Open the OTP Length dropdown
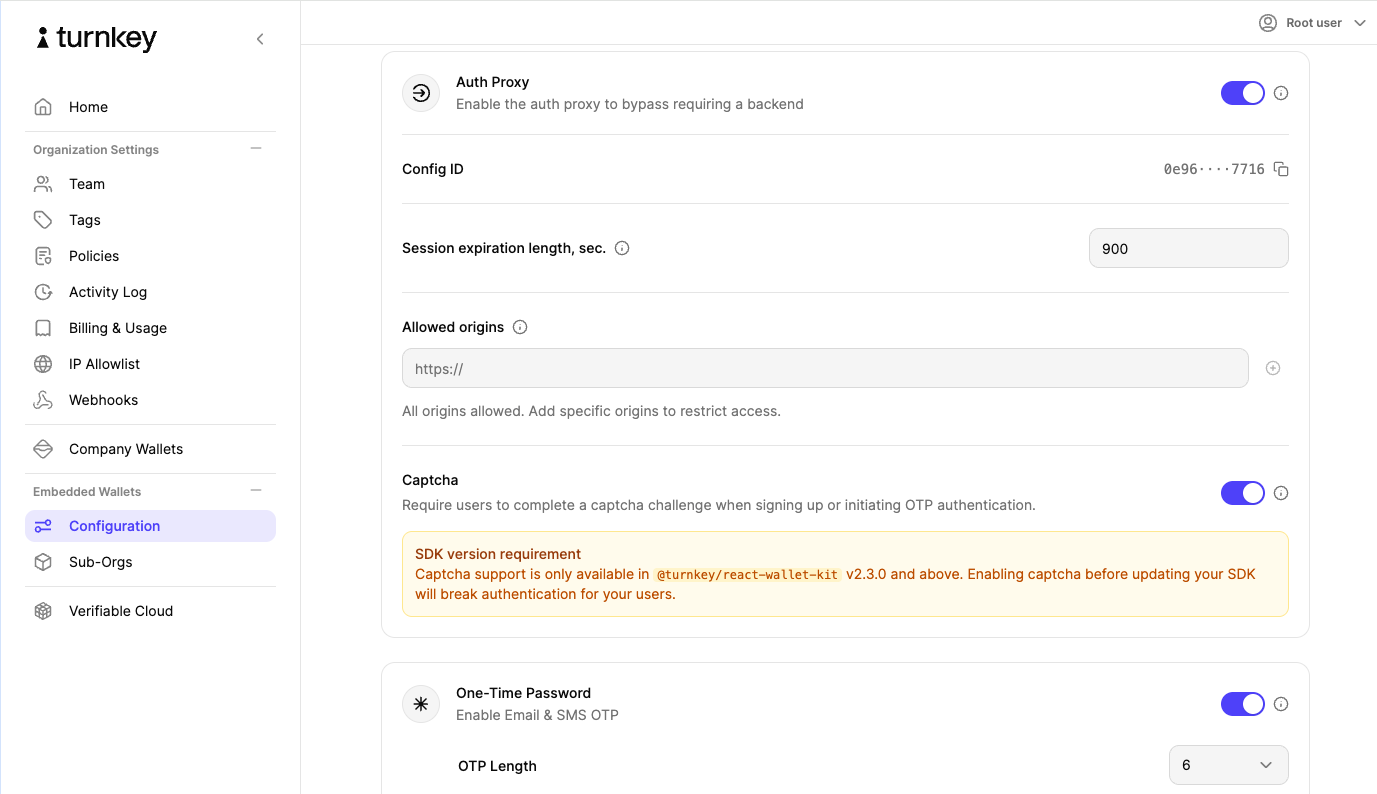Screen dimensions: 1377x794 point(1229,765)
